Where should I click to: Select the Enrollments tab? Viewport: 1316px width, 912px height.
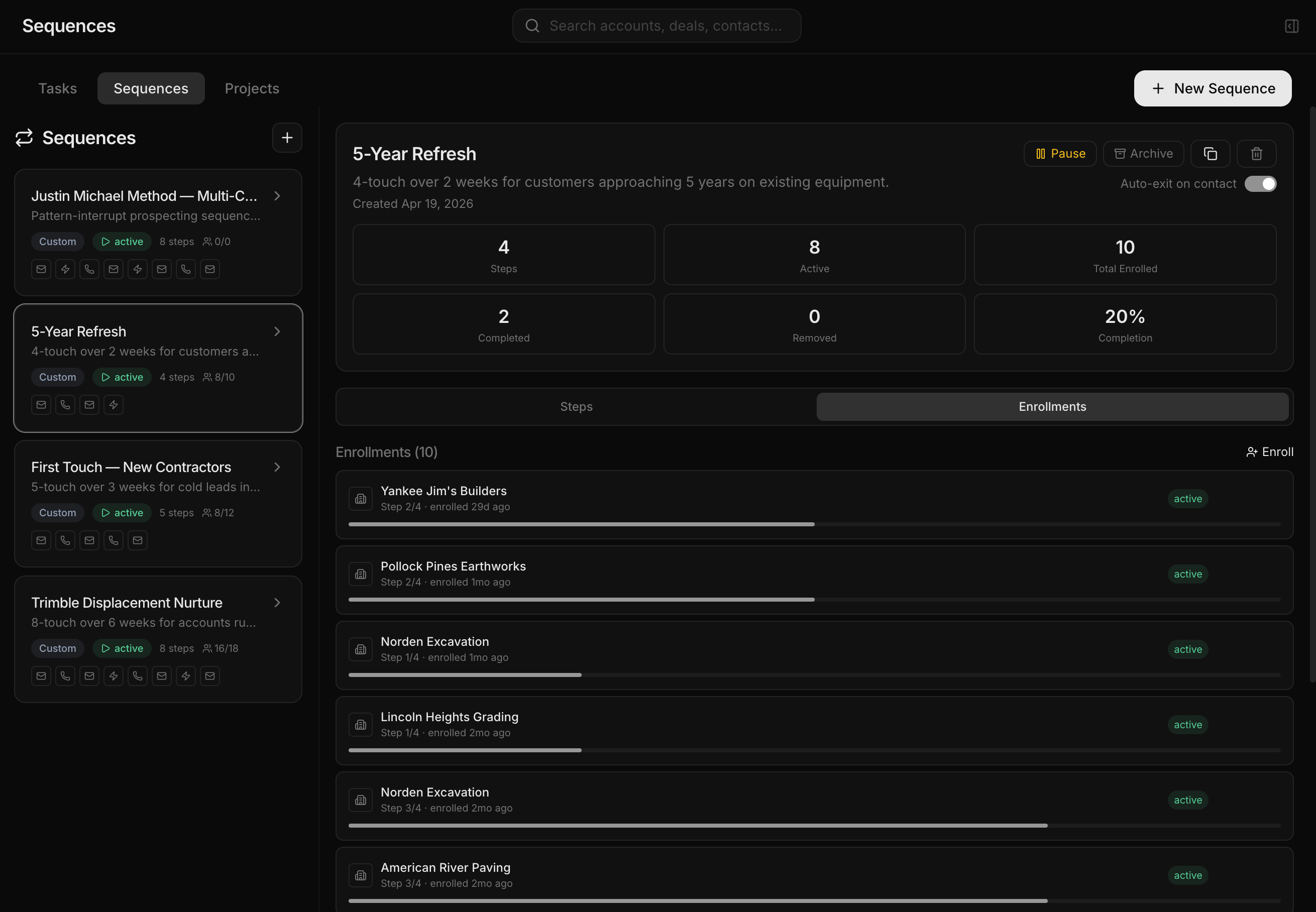(1052, 407)
